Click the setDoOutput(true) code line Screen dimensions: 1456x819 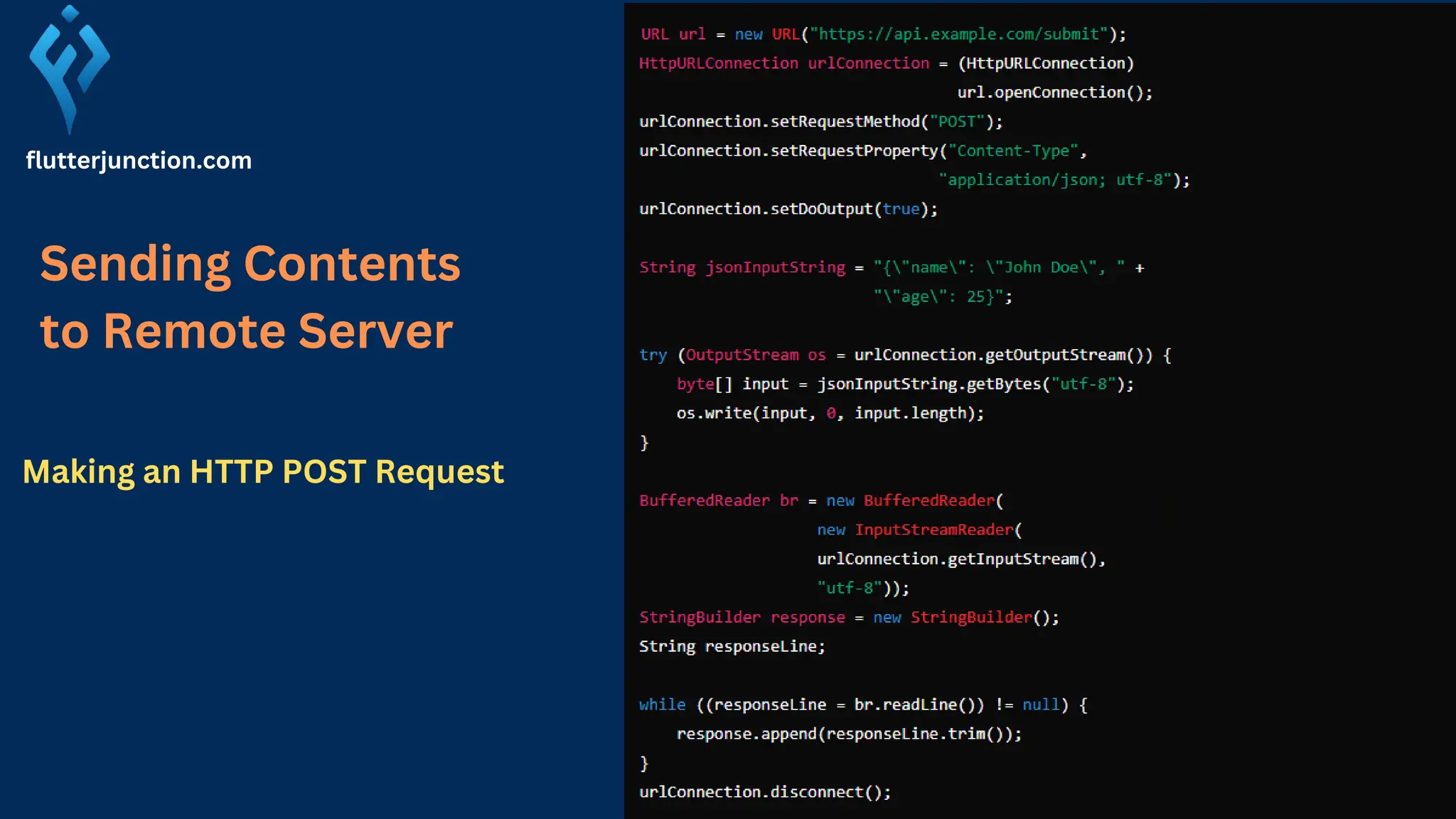[788, 209]
